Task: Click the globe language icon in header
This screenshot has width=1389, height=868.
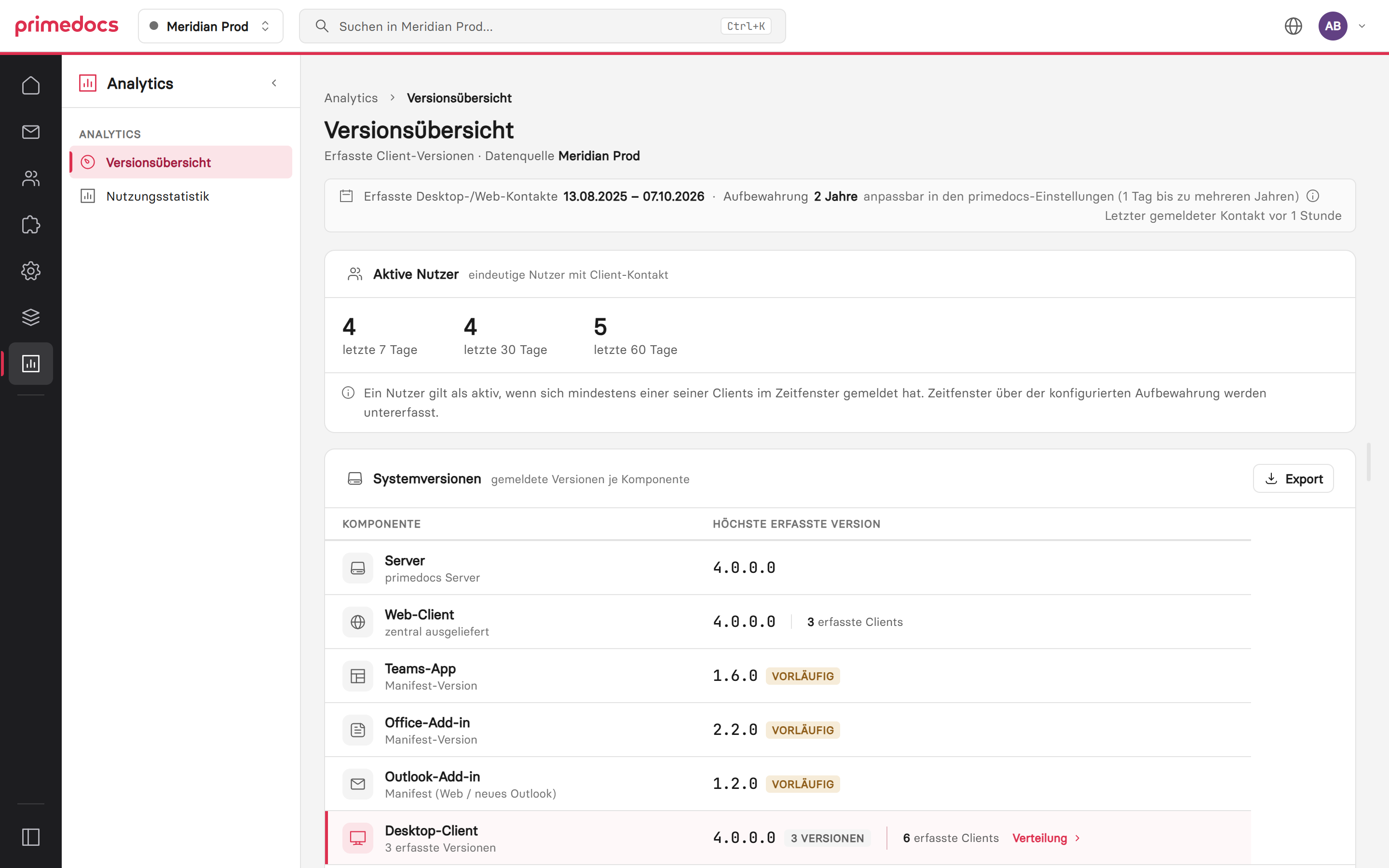Action: coord(1293,26)
